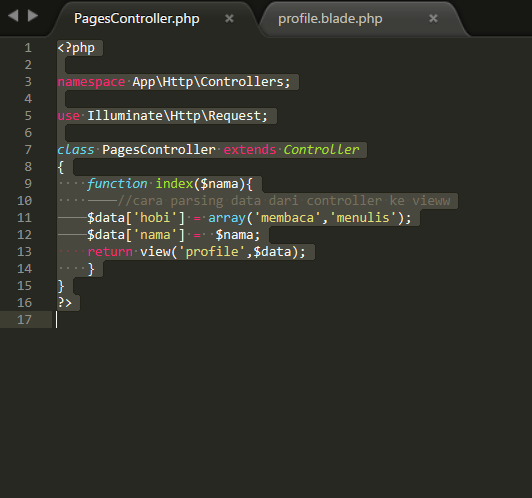This screenshot has width=532, height=498.
Task: Click the '<?php' opening tag
Action: coord(76,48)
